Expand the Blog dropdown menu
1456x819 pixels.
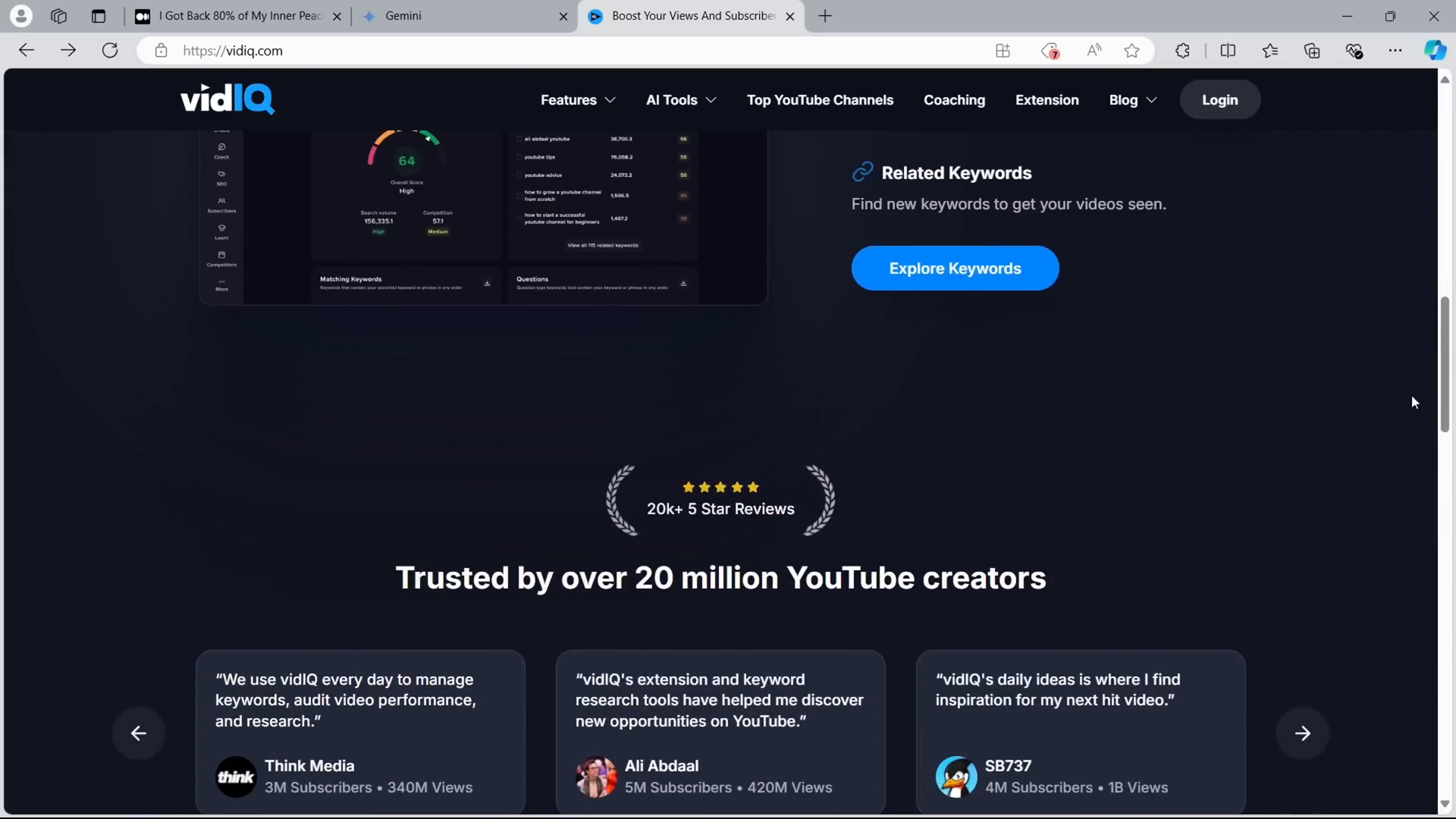tap(1133, 100)
